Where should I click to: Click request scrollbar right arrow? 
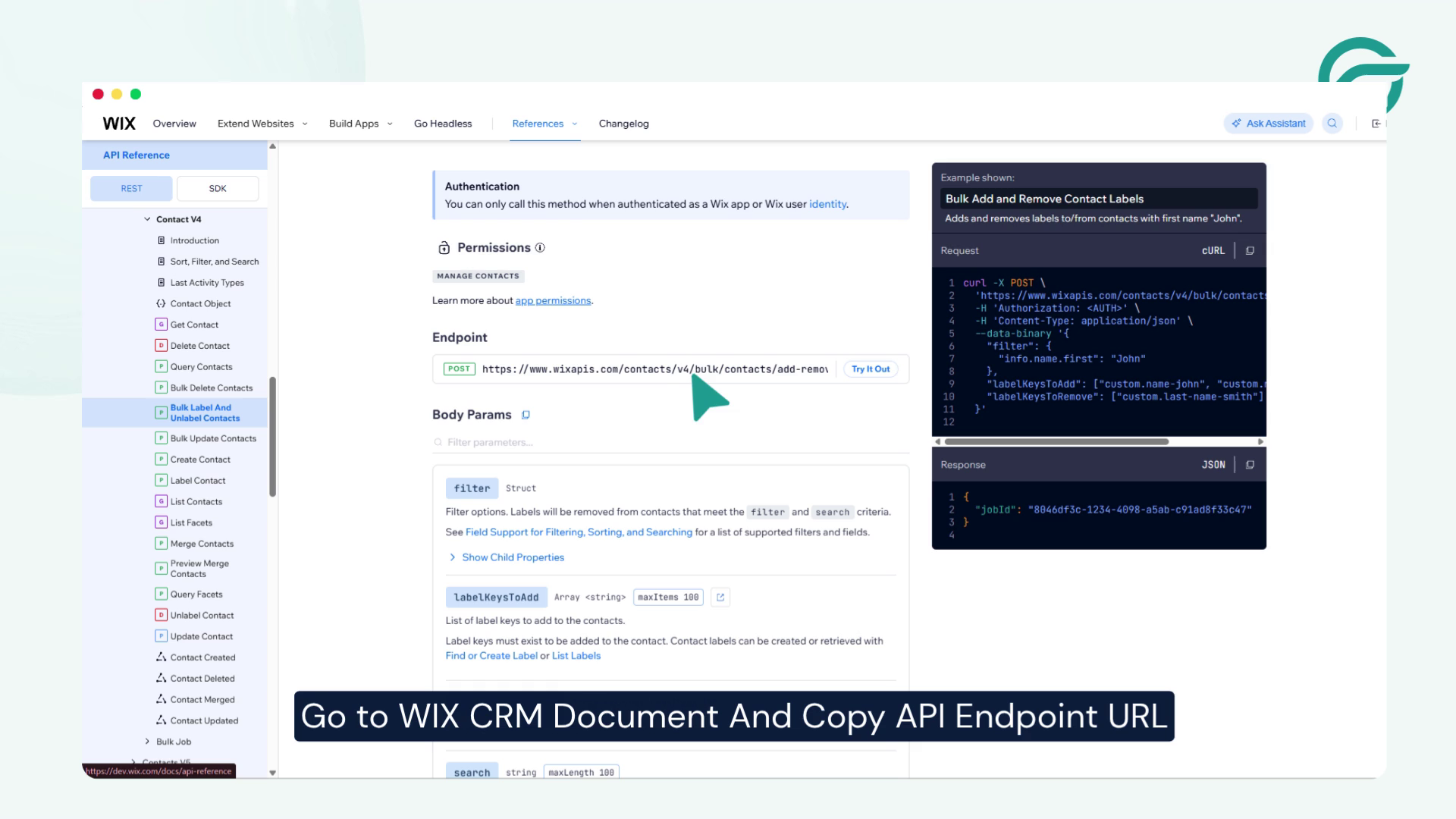point(1260,441)
